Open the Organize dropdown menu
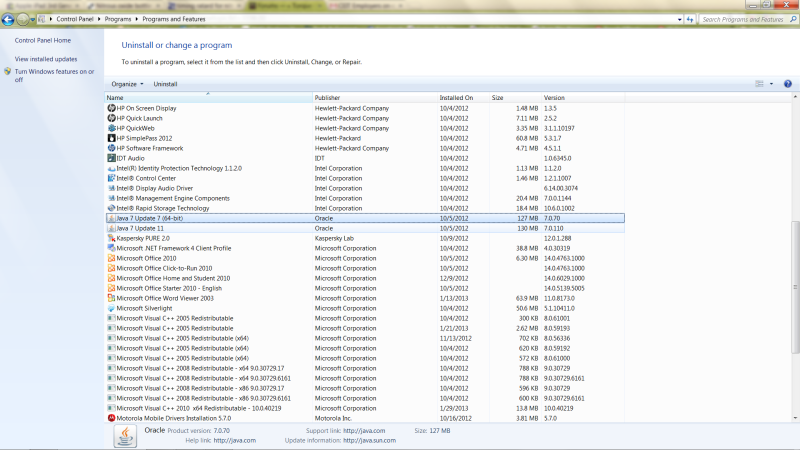This screenshot has width=800, height=450. pos(127,84)
